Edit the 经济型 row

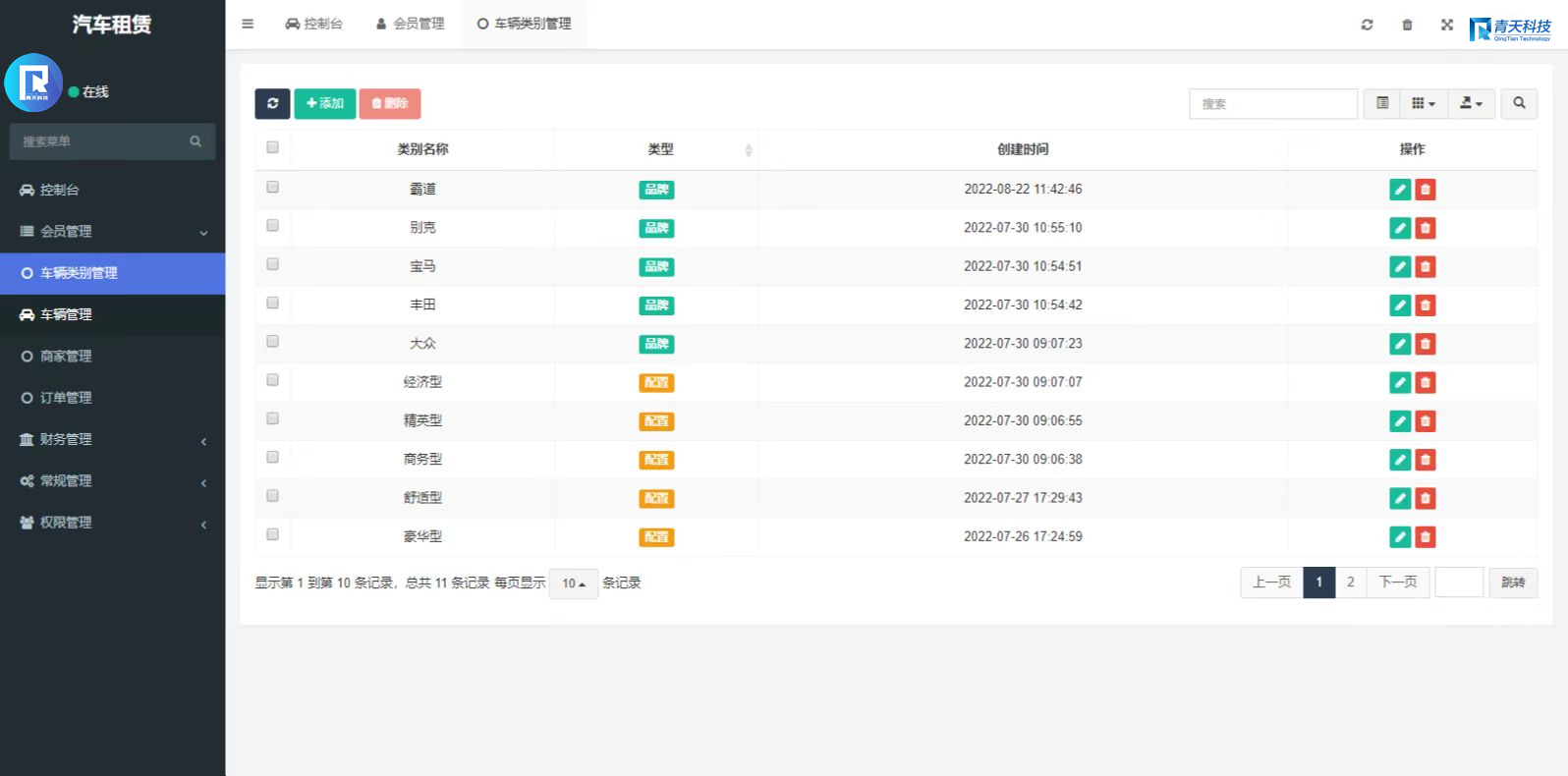tap(1400, 382)
